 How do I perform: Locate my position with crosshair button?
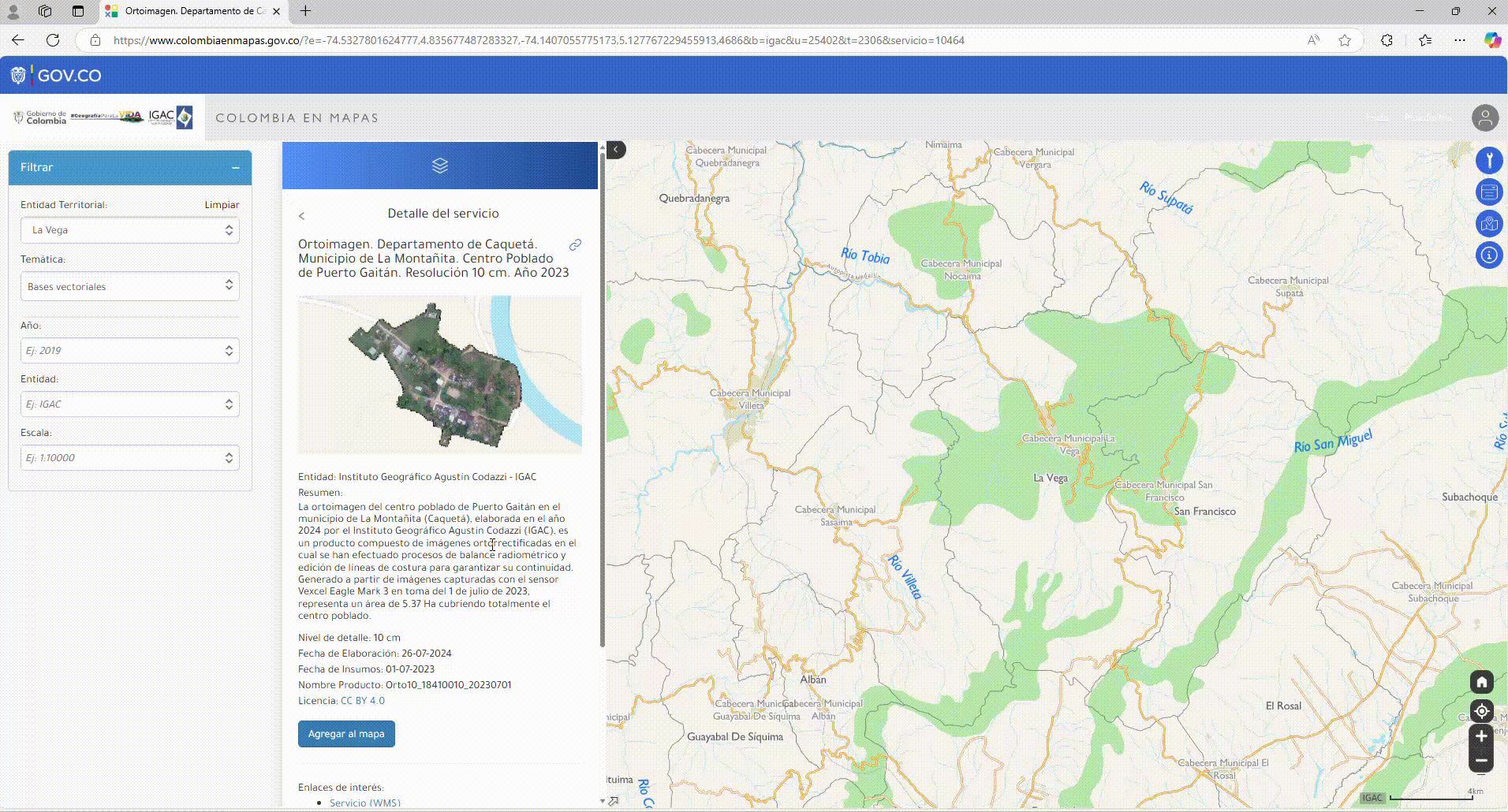1481,711
